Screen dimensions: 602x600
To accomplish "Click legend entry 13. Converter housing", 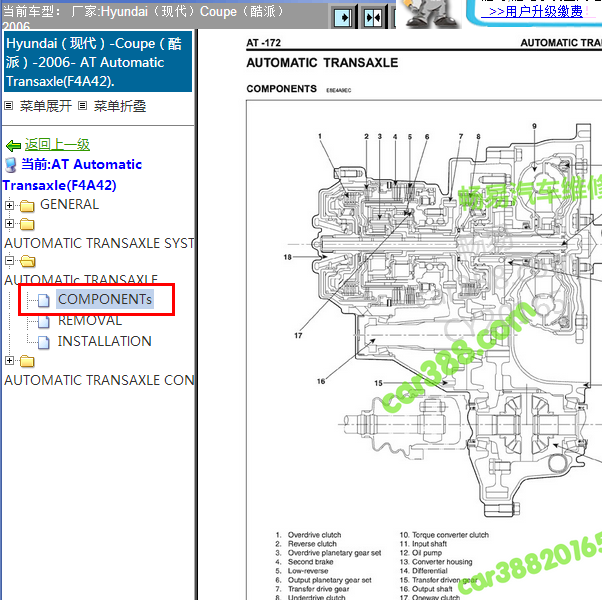I will click(436, 562).
